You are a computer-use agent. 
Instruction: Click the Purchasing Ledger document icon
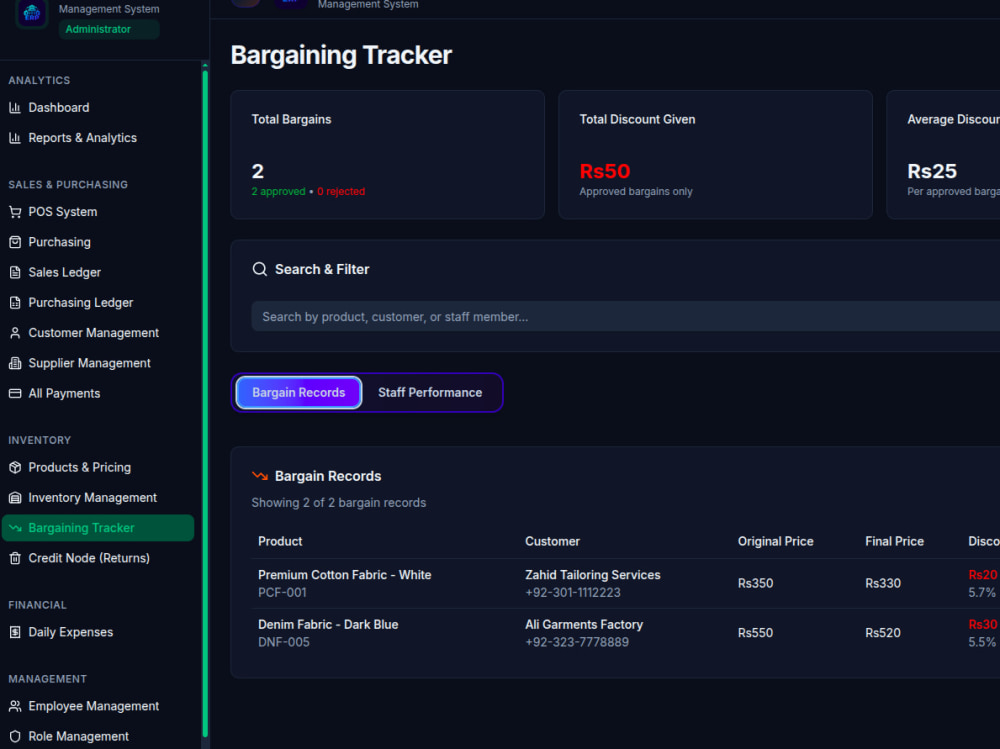point(15,302)
